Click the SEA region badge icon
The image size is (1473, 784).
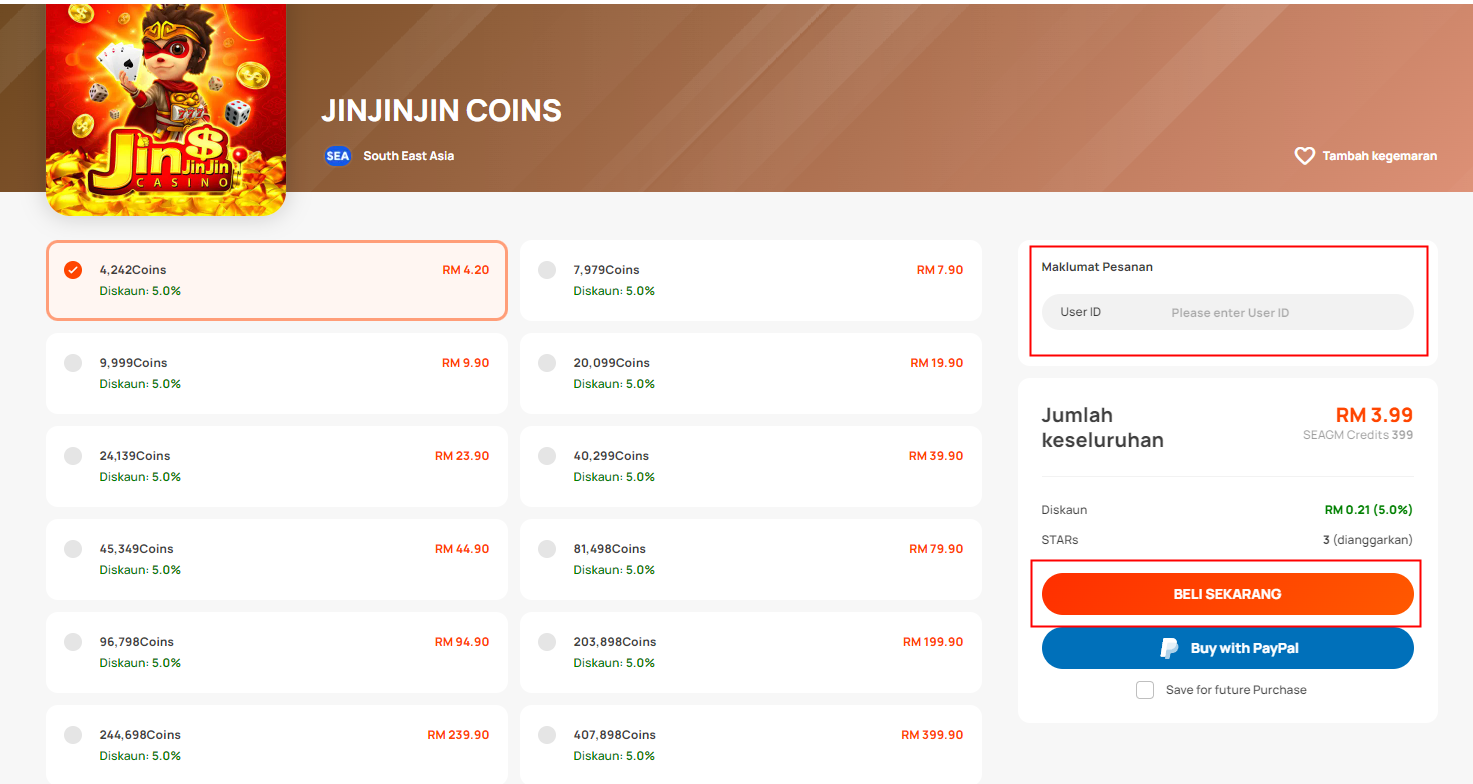point(338,156)
